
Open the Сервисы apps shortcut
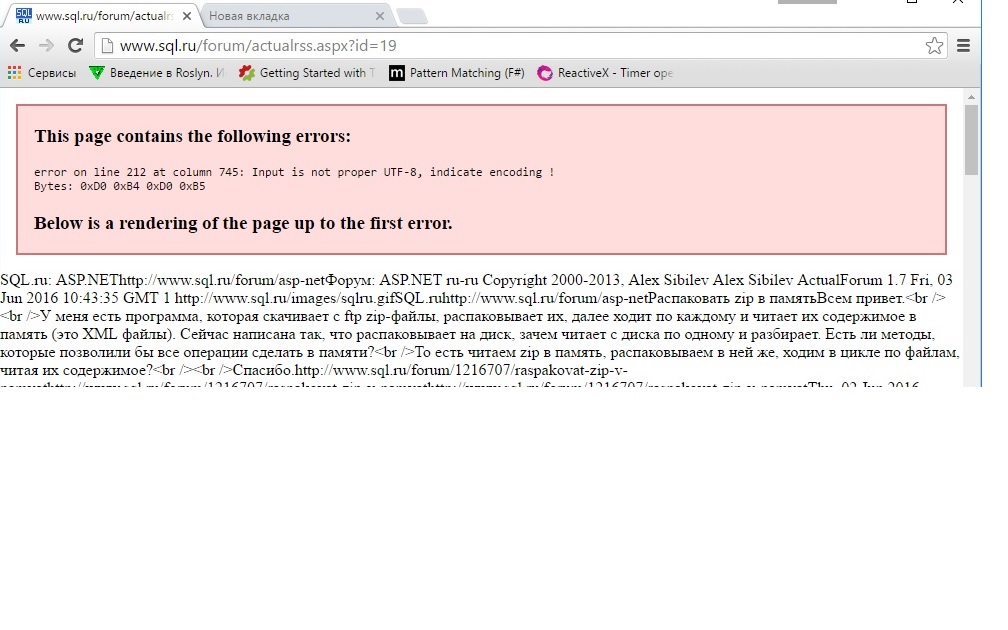(41, 73)
